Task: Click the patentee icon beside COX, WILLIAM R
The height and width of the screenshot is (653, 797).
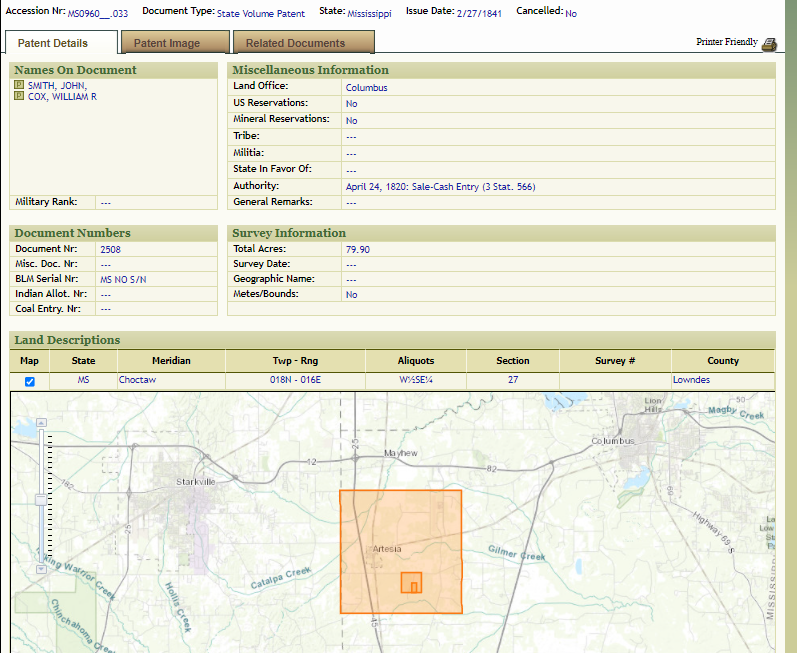Action: click(x=19, y=97)
